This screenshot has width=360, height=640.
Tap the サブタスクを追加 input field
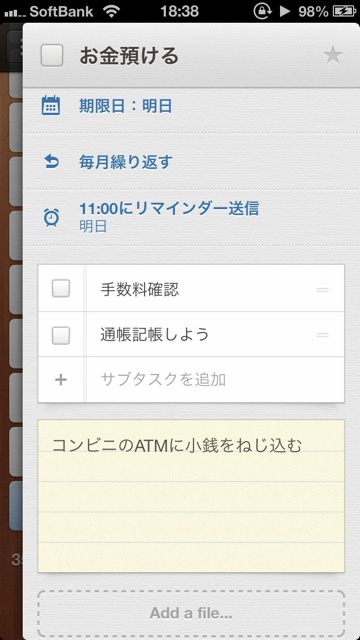click(x=215, y=380)
